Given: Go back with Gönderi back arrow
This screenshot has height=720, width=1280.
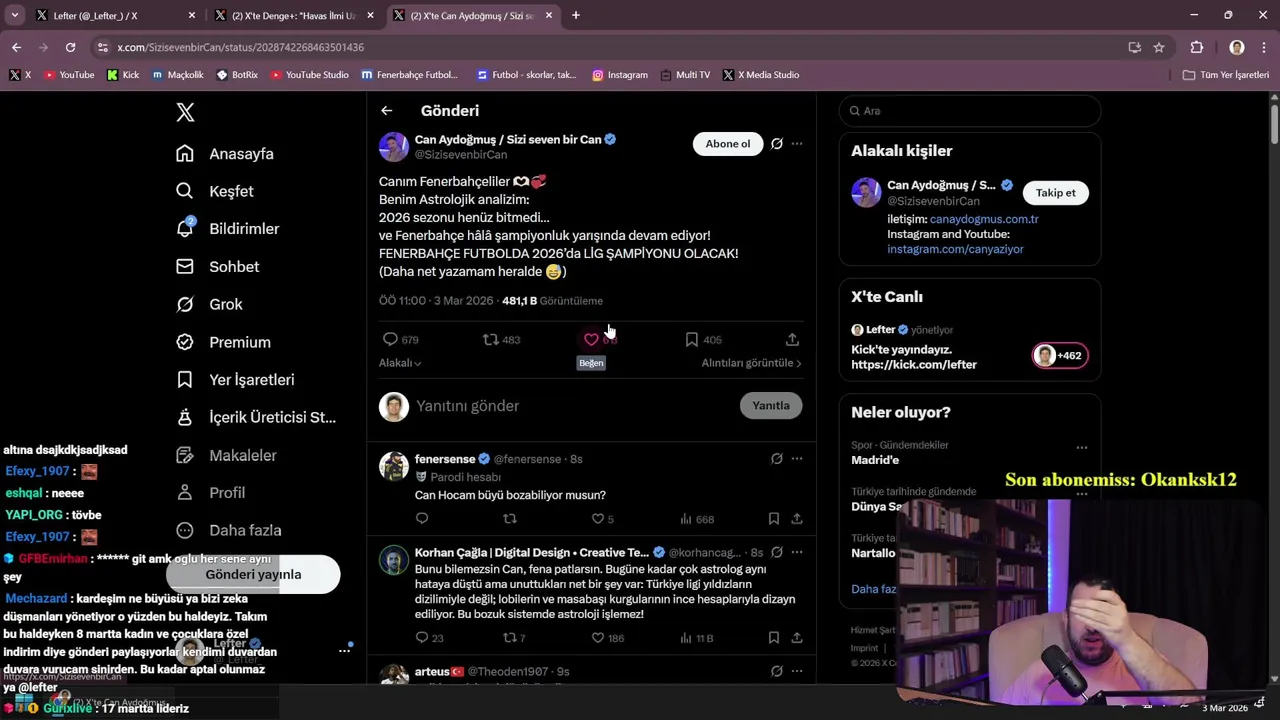Looking at the screenshot, I should coord(386,111).
